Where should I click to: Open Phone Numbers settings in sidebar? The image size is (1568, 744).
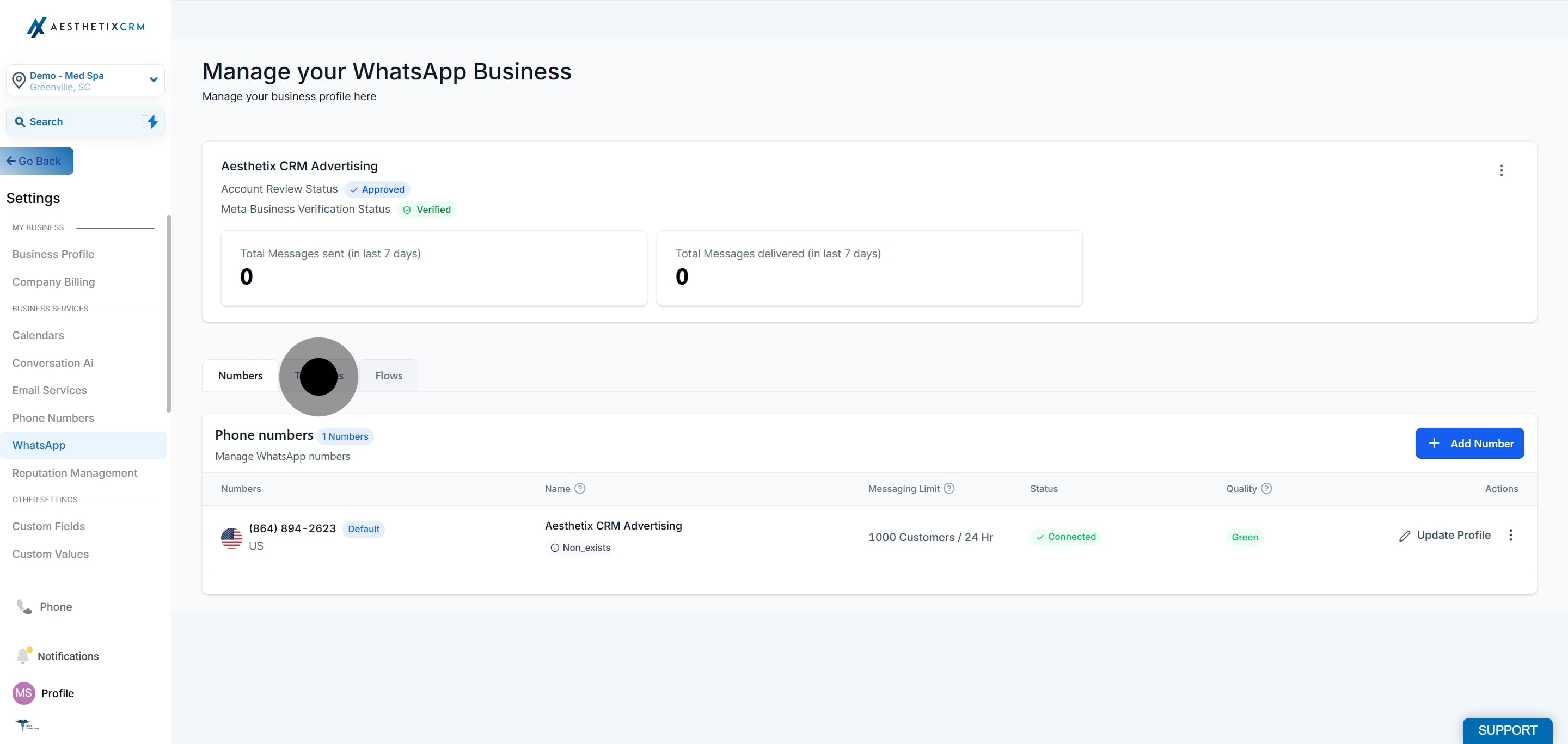(53, 418)
